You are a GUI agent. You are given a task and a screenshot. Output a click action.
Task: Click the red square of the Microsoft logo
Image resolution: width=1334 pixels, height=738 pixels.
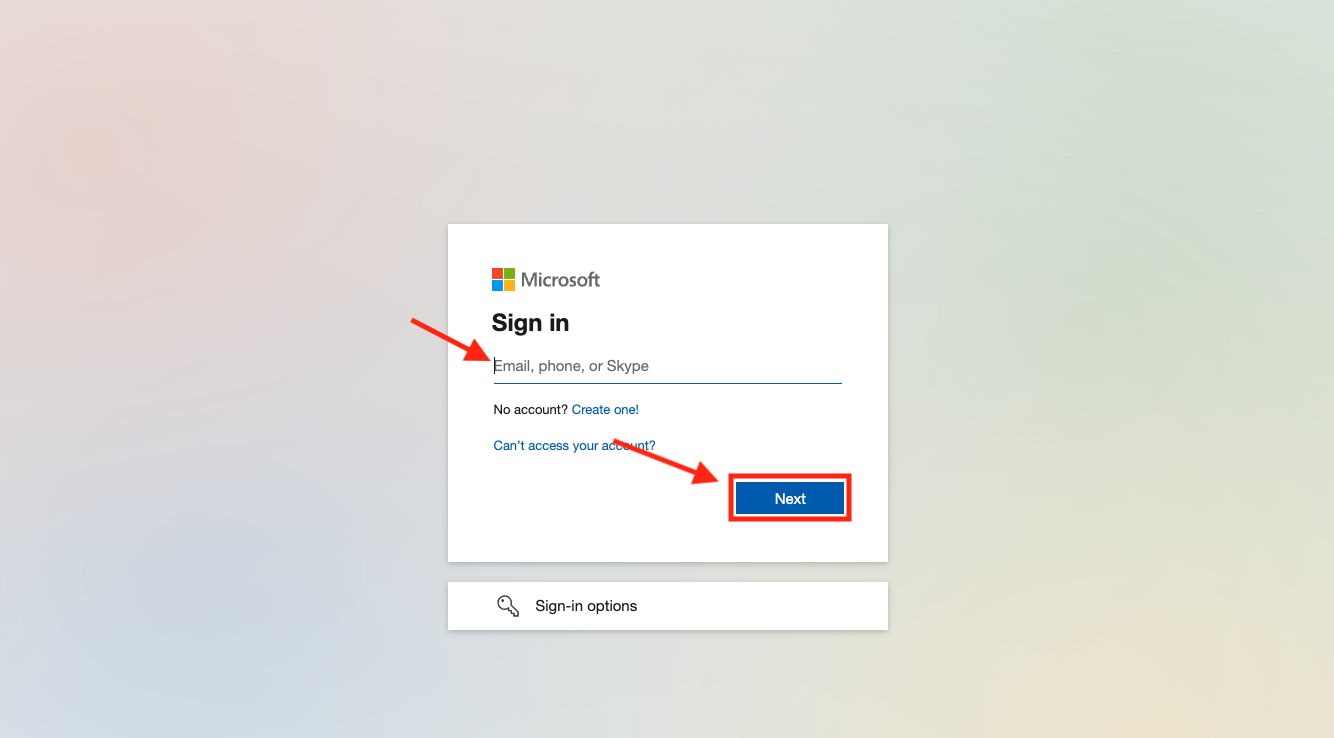point(497,273)
